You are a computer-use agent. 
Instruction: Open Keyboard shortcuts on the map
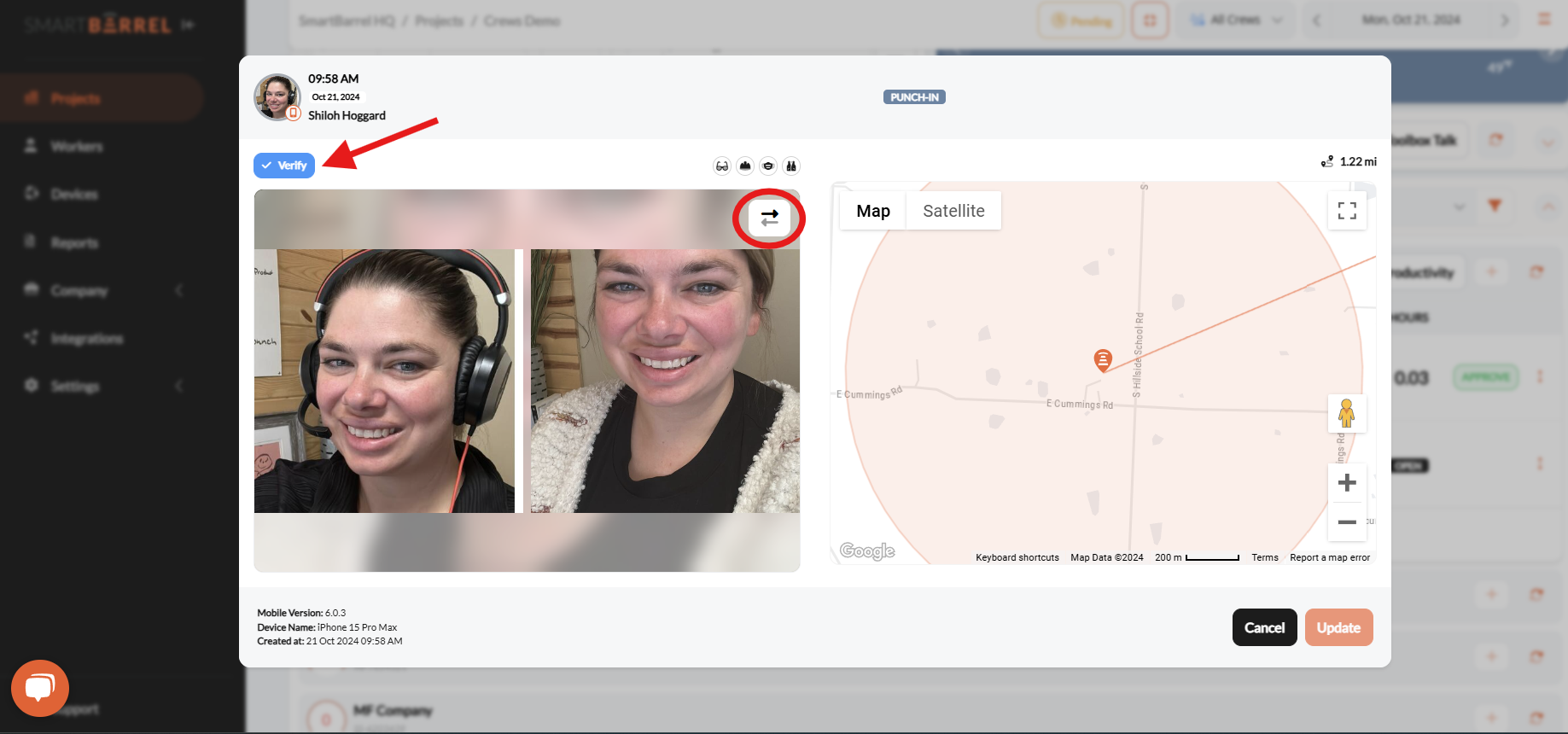pos(1017,557)
